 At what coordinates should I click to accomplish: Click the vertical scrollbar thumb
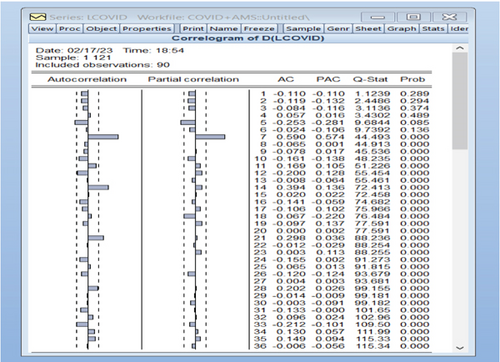click(x=460, y=101)
